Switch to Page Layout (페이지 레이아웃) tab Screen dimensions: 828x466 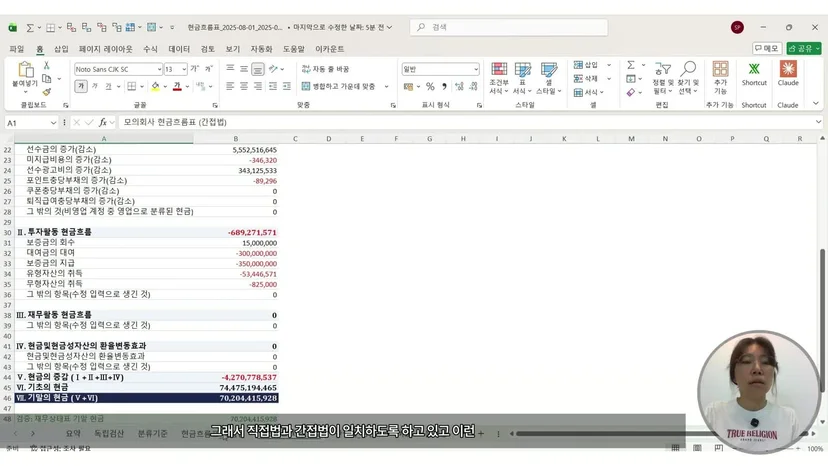point(106,49)
